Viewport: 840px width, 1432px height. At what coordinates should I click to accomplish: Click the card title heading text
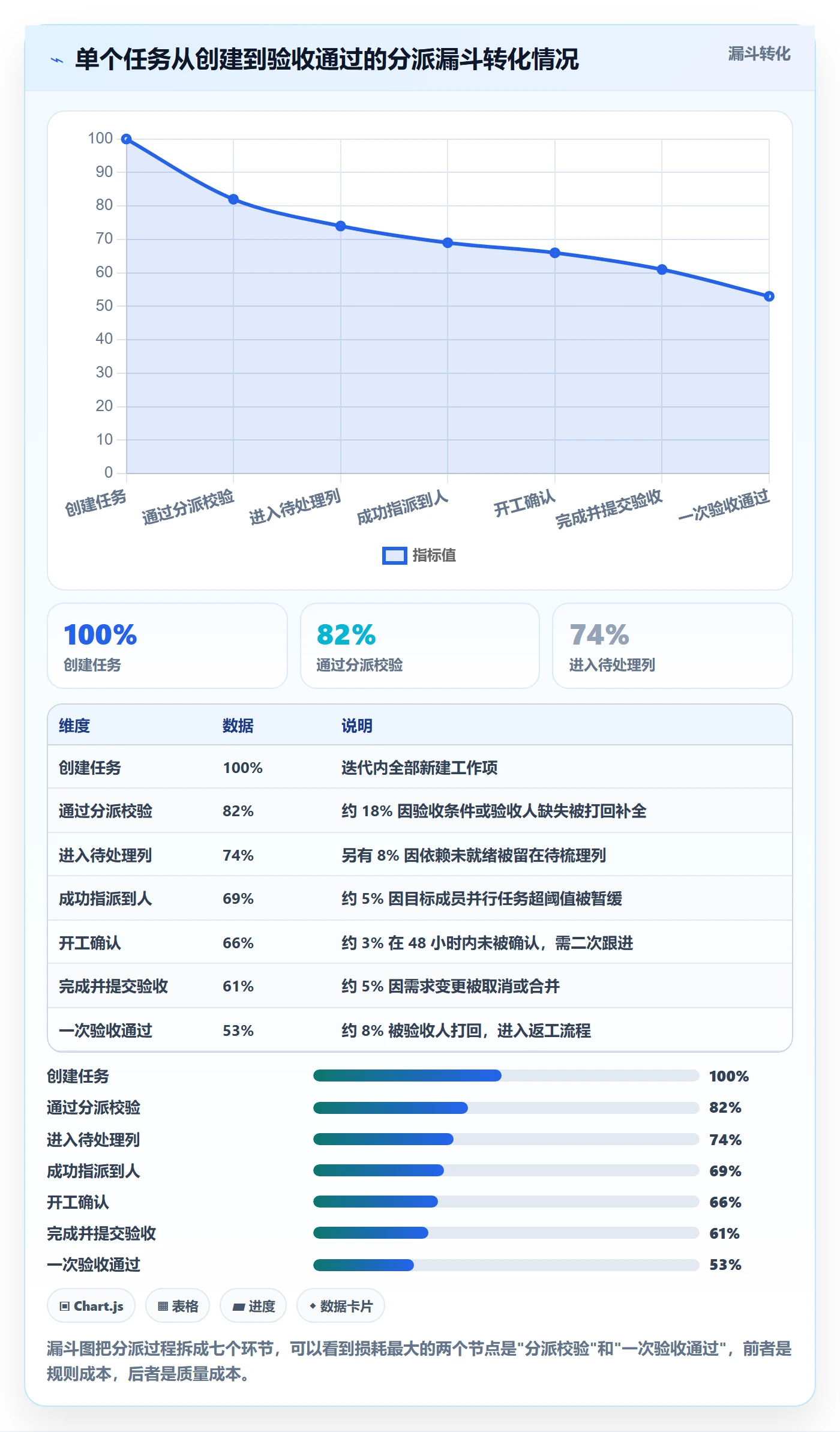[327, 59]
